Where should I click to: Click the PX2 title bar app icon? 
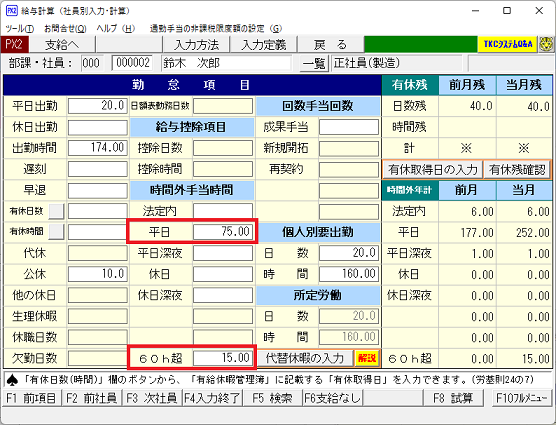(12, 11)
